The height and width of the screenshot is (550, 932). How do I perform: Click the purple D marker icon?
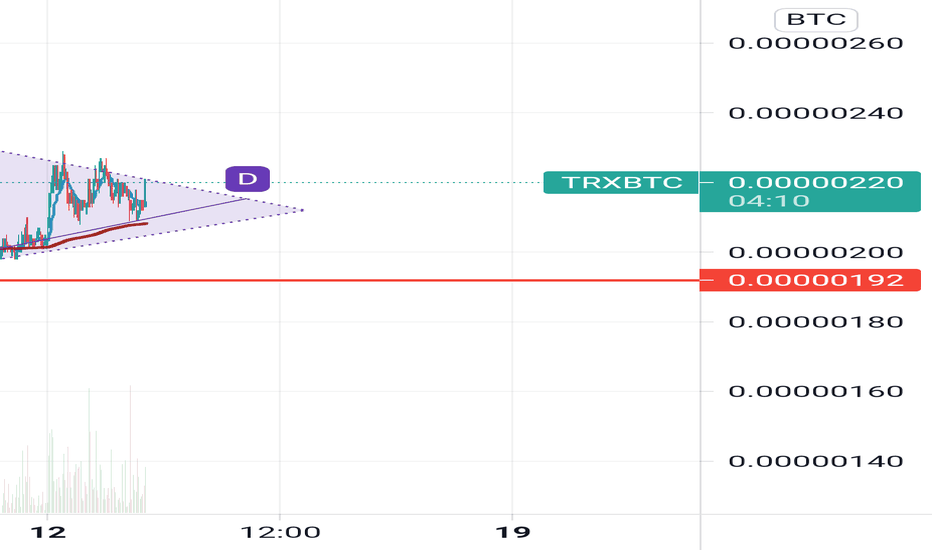pos(247,179)
